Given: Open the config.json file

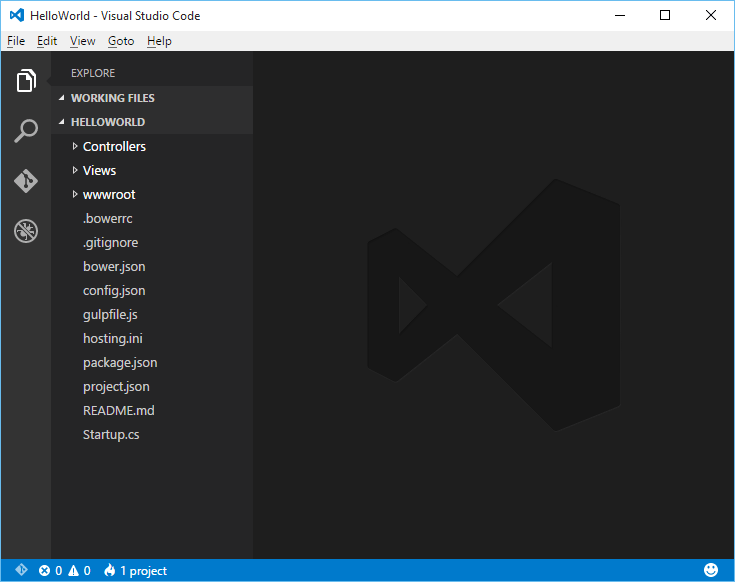Looking at the screenshot, I should (114, 291).
